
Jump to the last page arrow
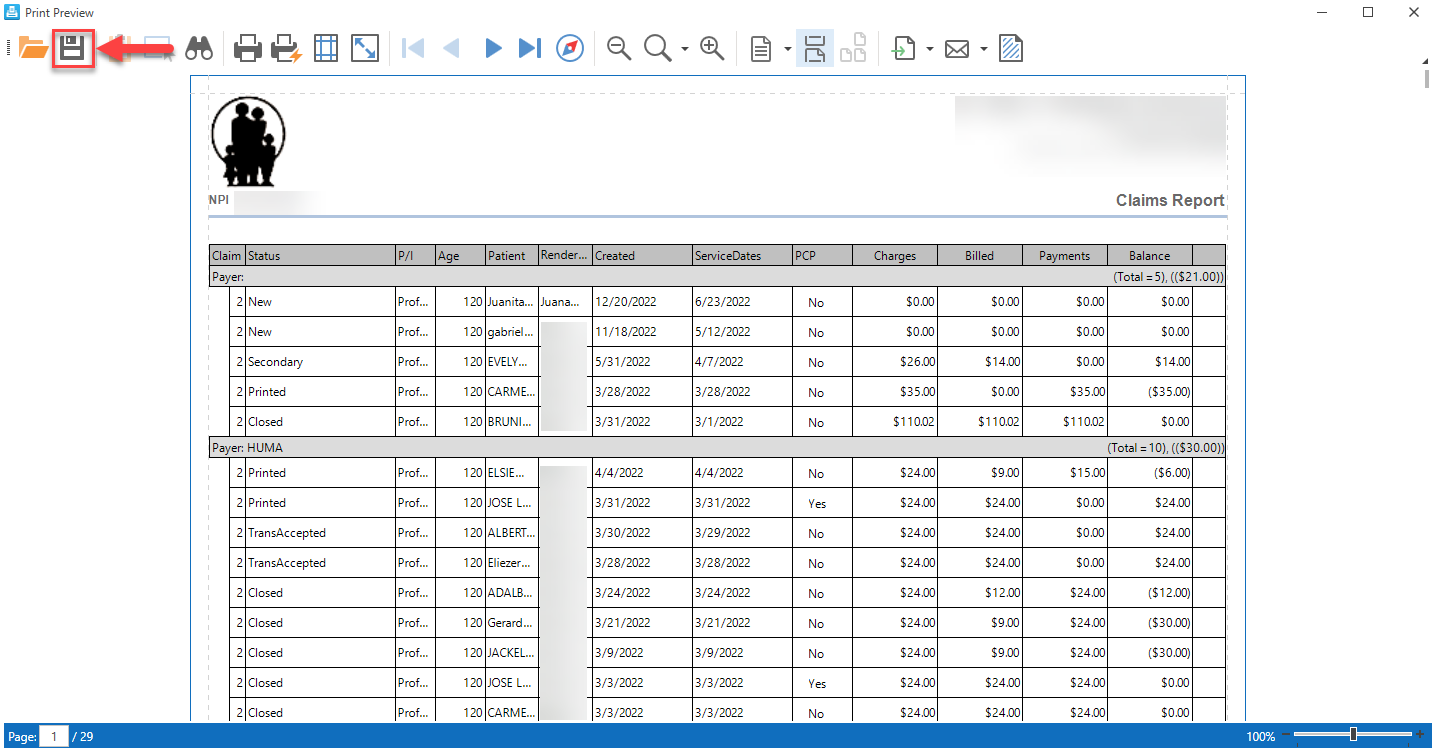click(x=530, y=48)
